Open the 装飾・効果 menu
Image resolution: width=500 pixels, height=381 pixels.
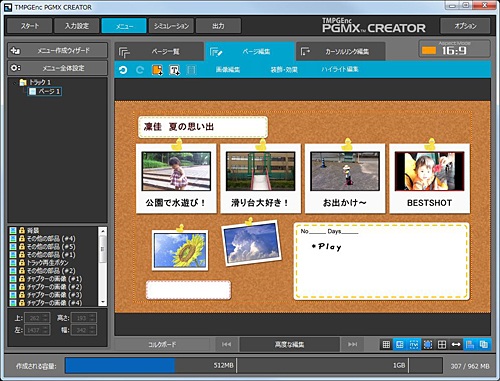(284, 70)
